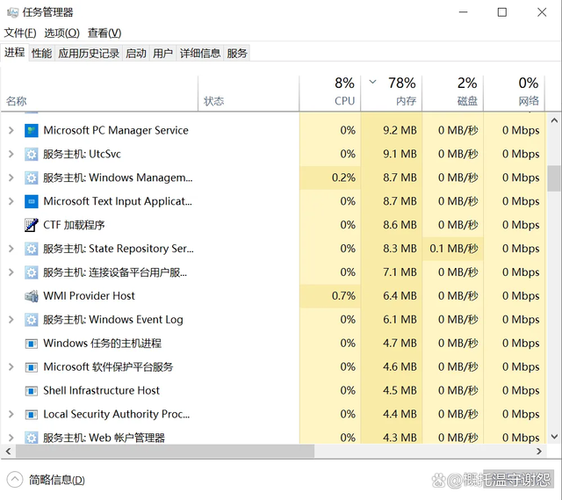Open the 查看(V) menu

(x=104, y=33)
